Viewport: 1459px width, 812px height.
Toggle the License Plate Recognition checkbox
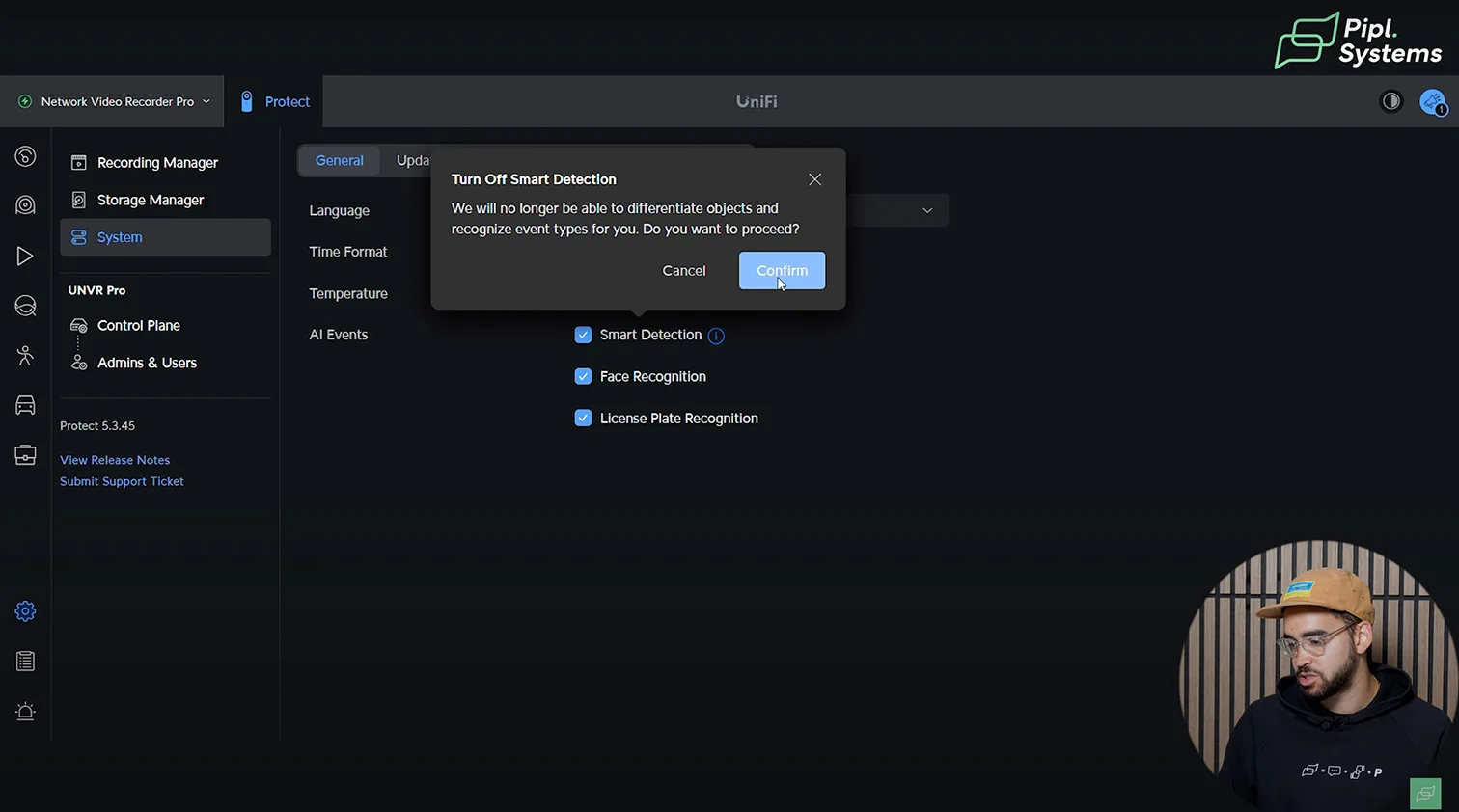(583, 418)
